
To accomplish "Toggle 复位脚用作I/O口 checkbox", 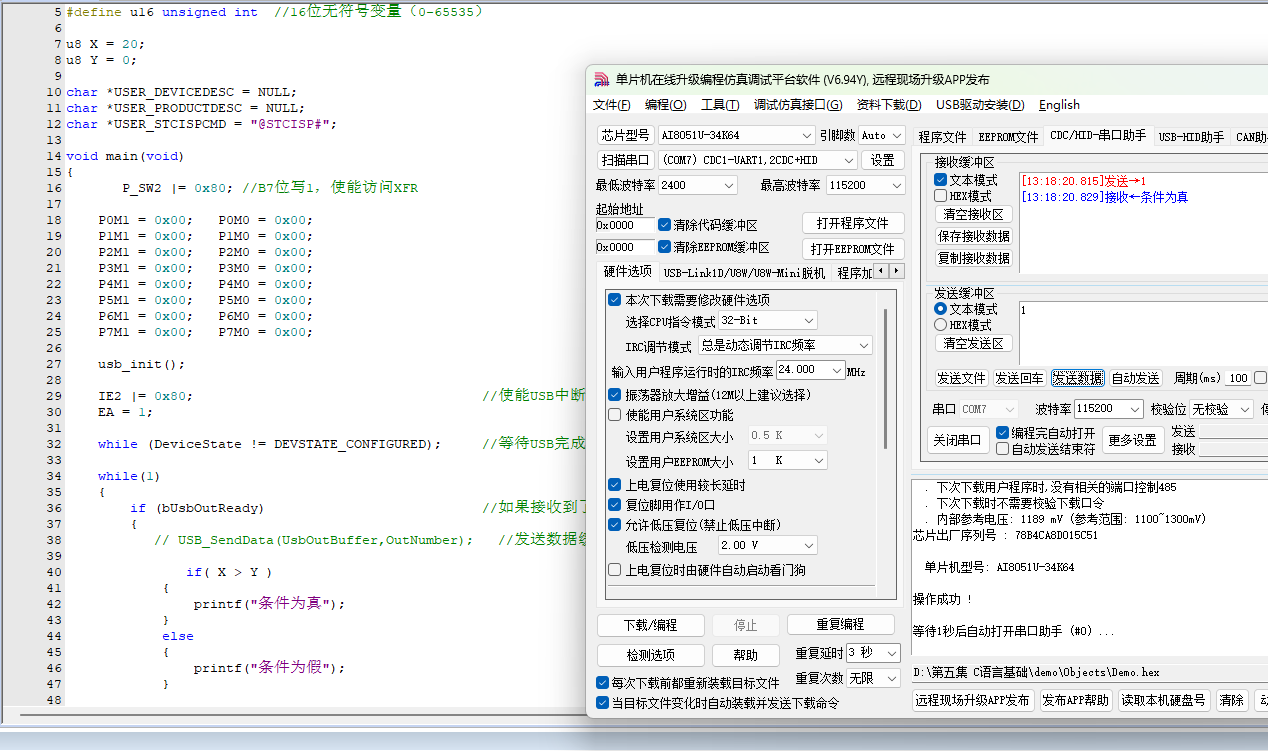I will [615, 505].
